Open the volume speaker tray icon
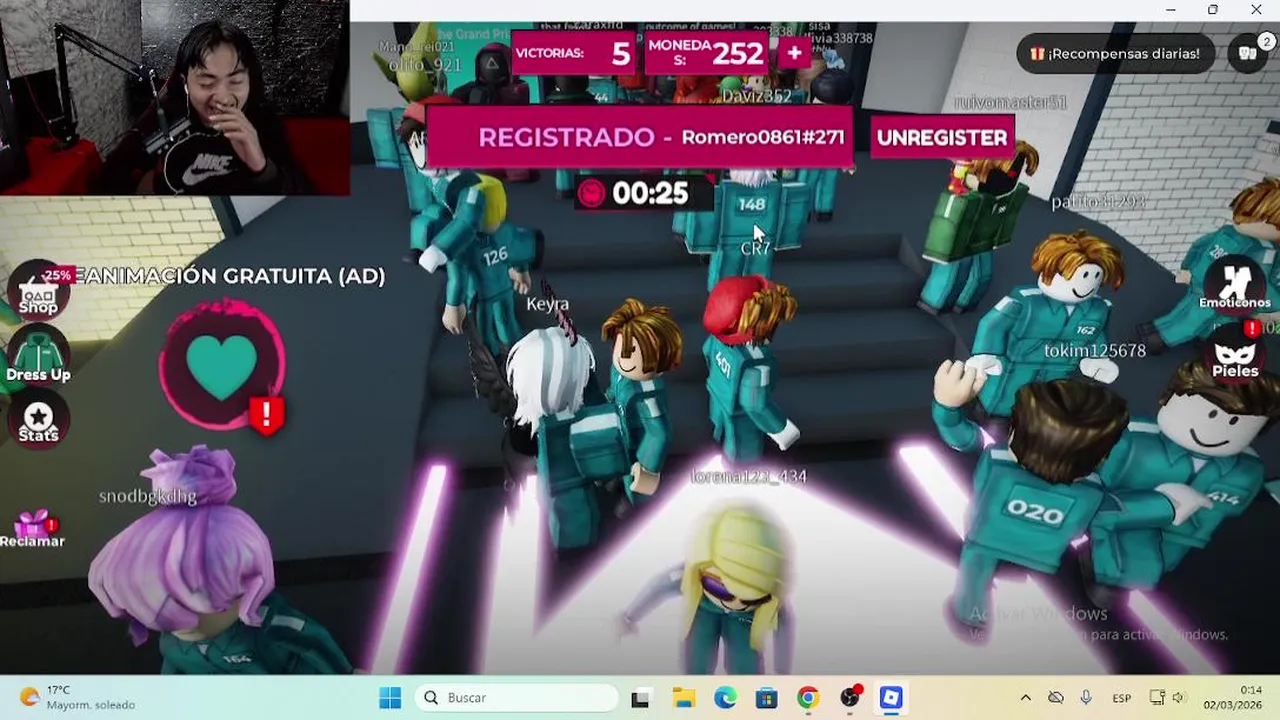 click(1178, 698)
